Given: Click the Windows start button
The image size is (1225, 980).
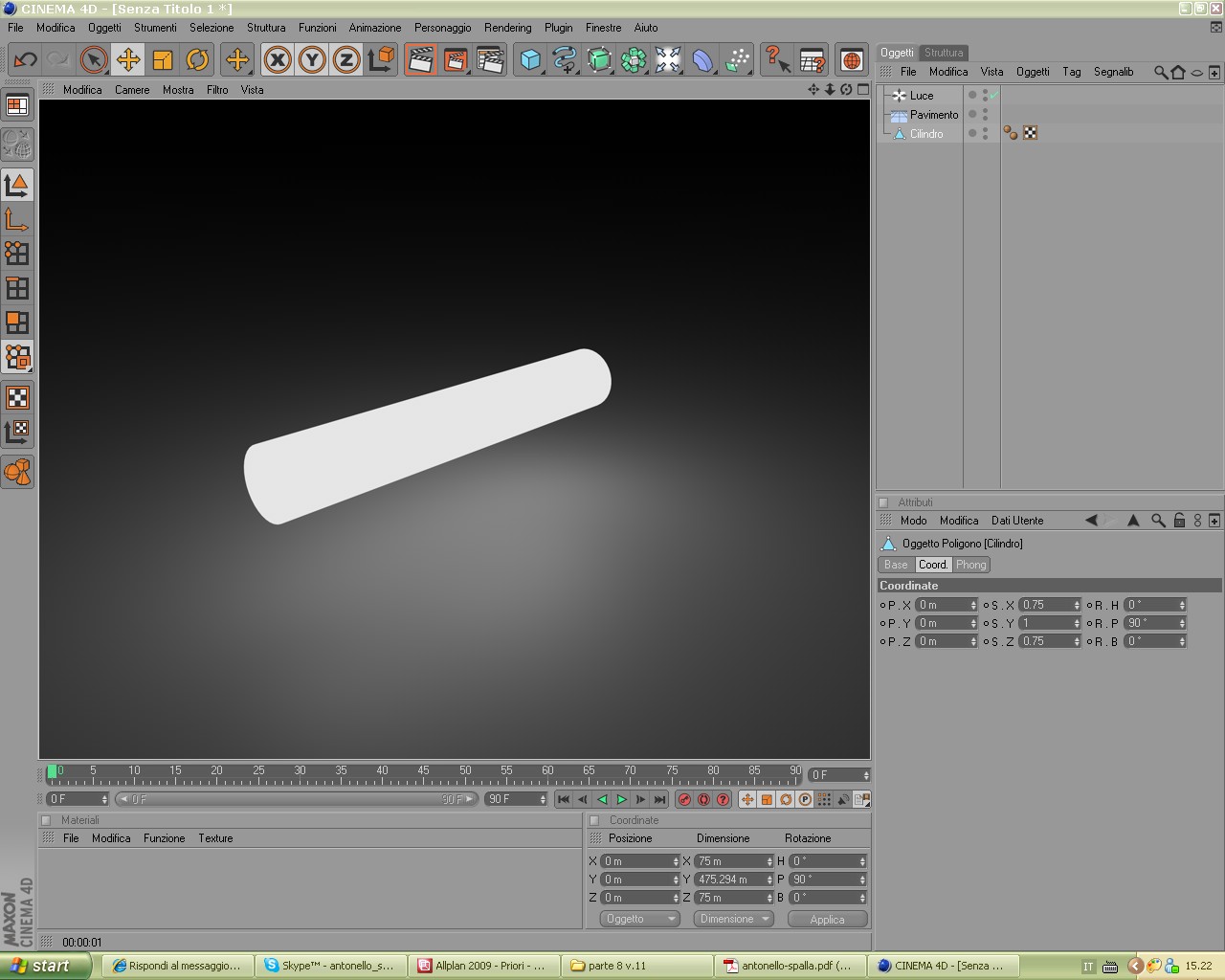Looking at the screenshot, I should (46, 966).
